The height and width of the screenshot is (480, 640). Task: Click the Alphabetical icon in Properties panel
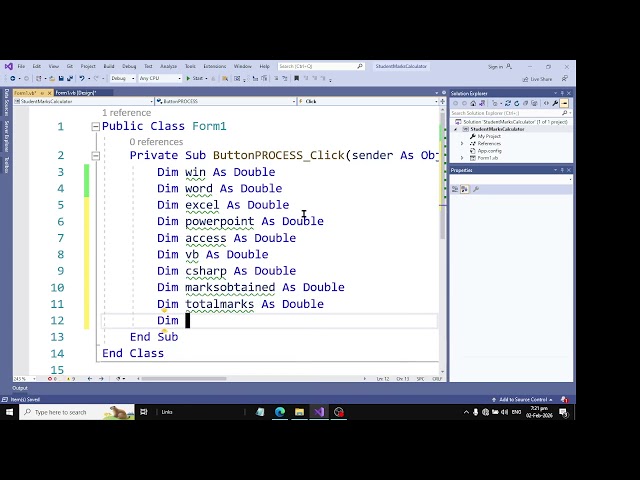tap(464, 189)
